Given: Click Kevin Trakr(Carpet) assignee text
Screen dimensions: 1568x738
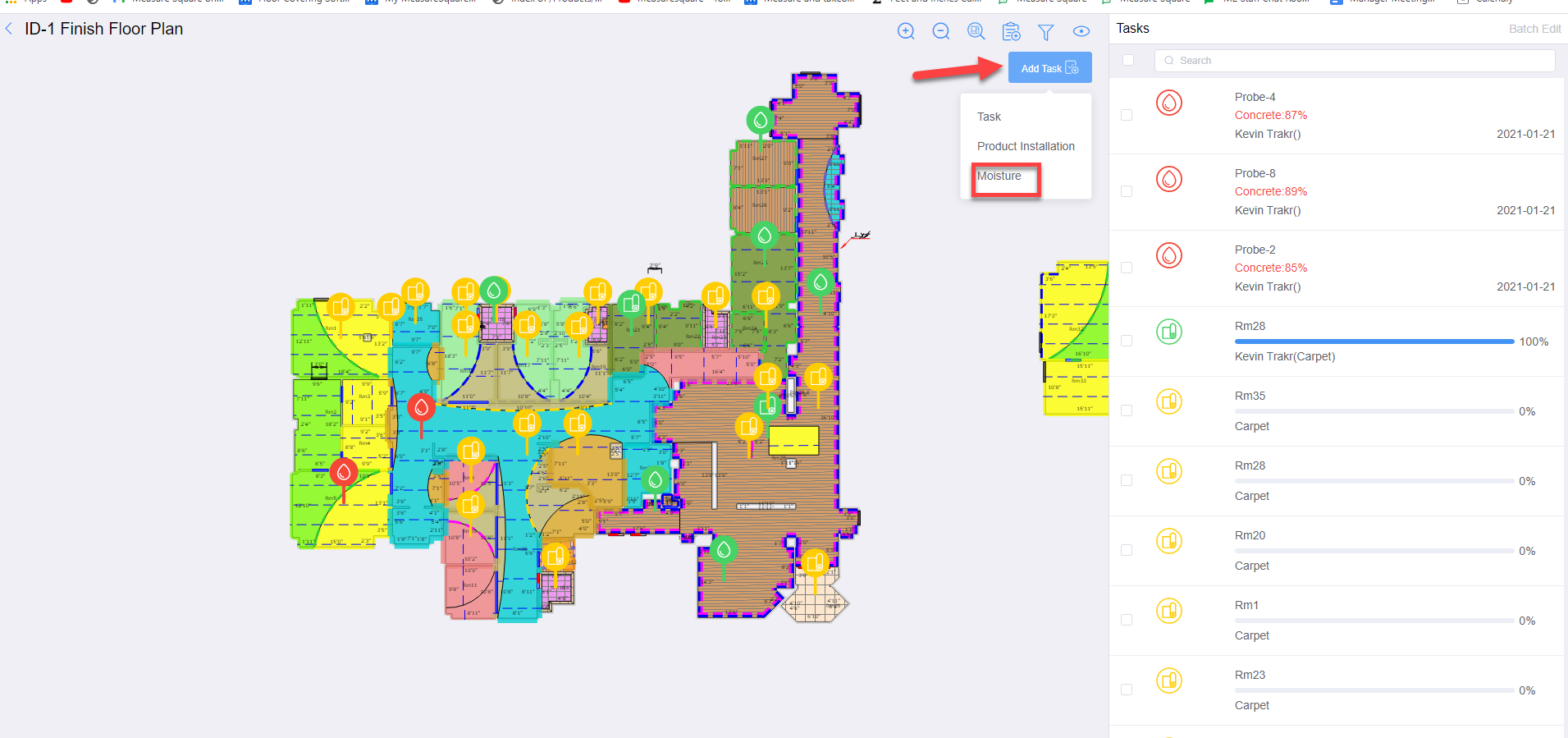Looking at the screenshot, I should tap(1285, 356).
